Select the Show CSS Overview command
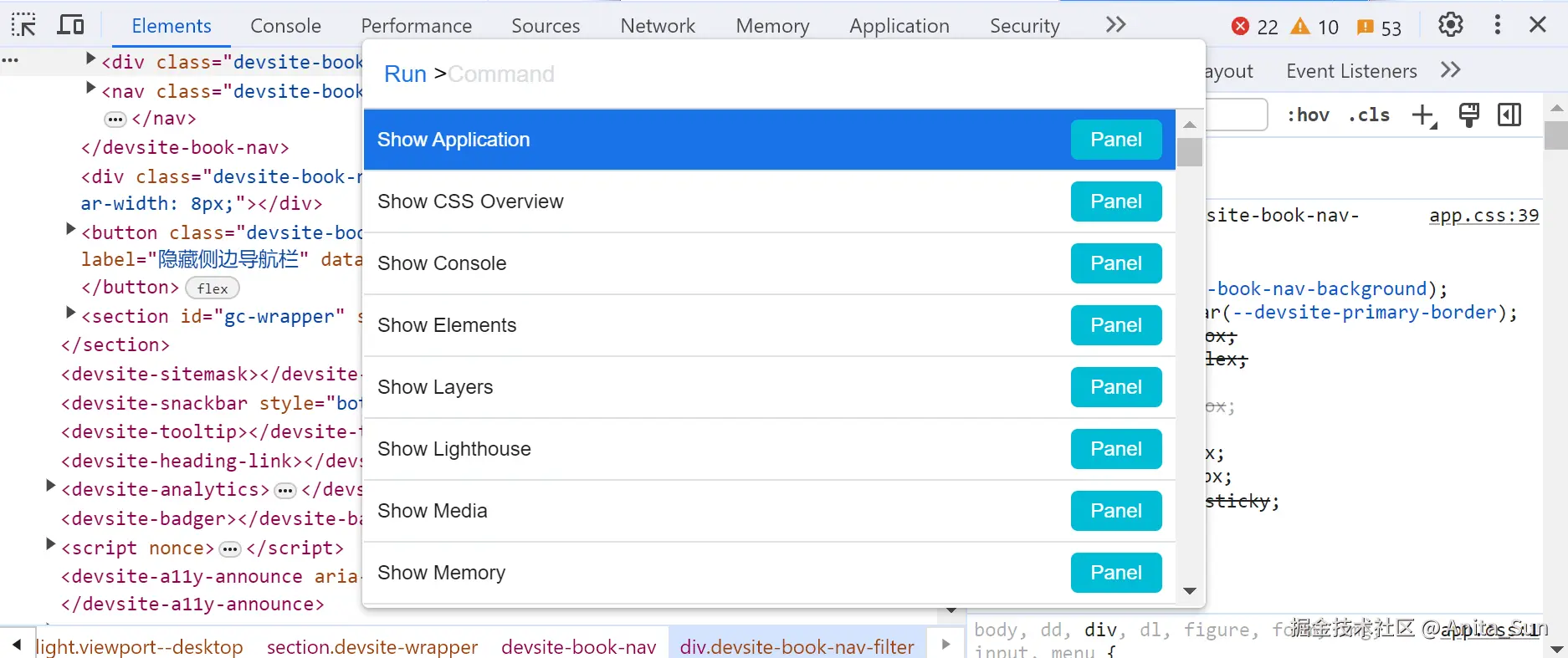The height and width of the screenshot is (658, 1568). click(x=770, y=201)
